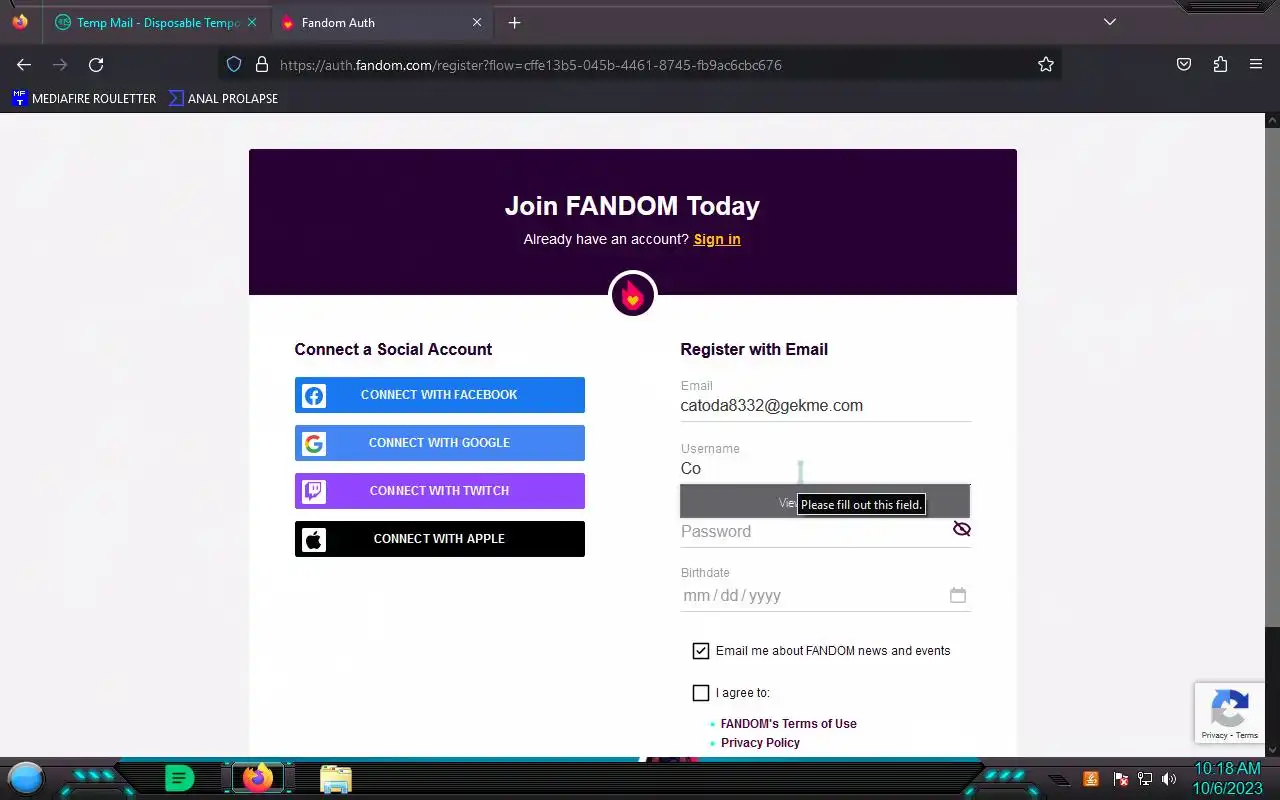Click the site security padlock icon
This screenshot has height=800, width=1280.
tap(262, 64)
